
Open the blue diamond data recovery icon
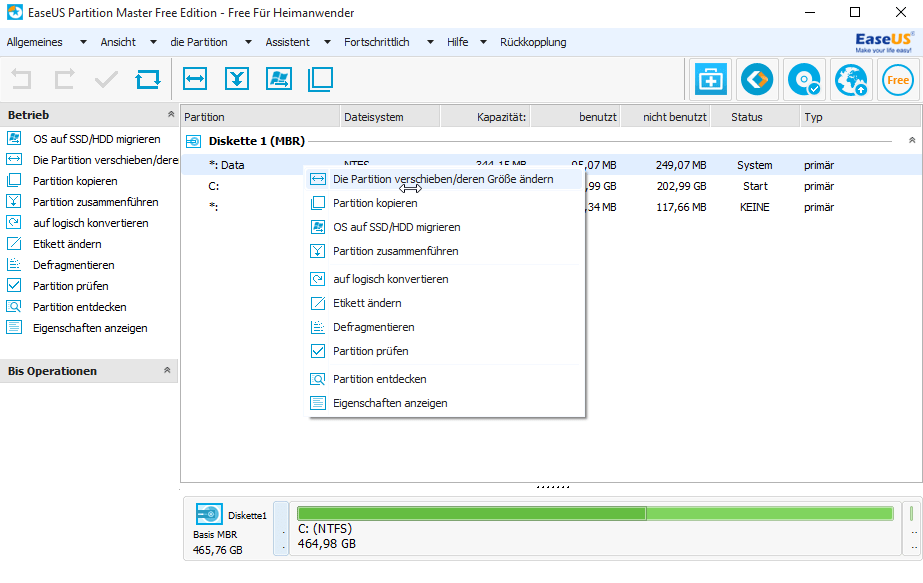(757, 80)
